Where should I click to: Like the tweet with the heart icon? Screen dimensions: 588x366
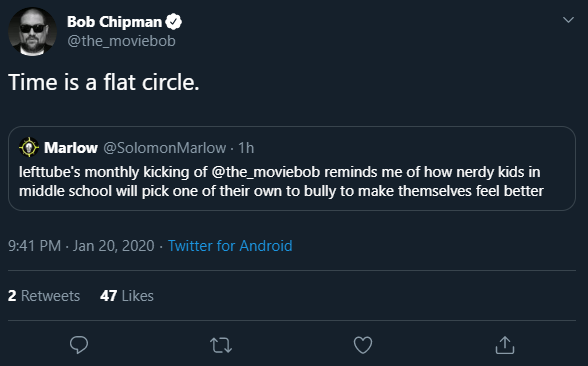[363, 345]
